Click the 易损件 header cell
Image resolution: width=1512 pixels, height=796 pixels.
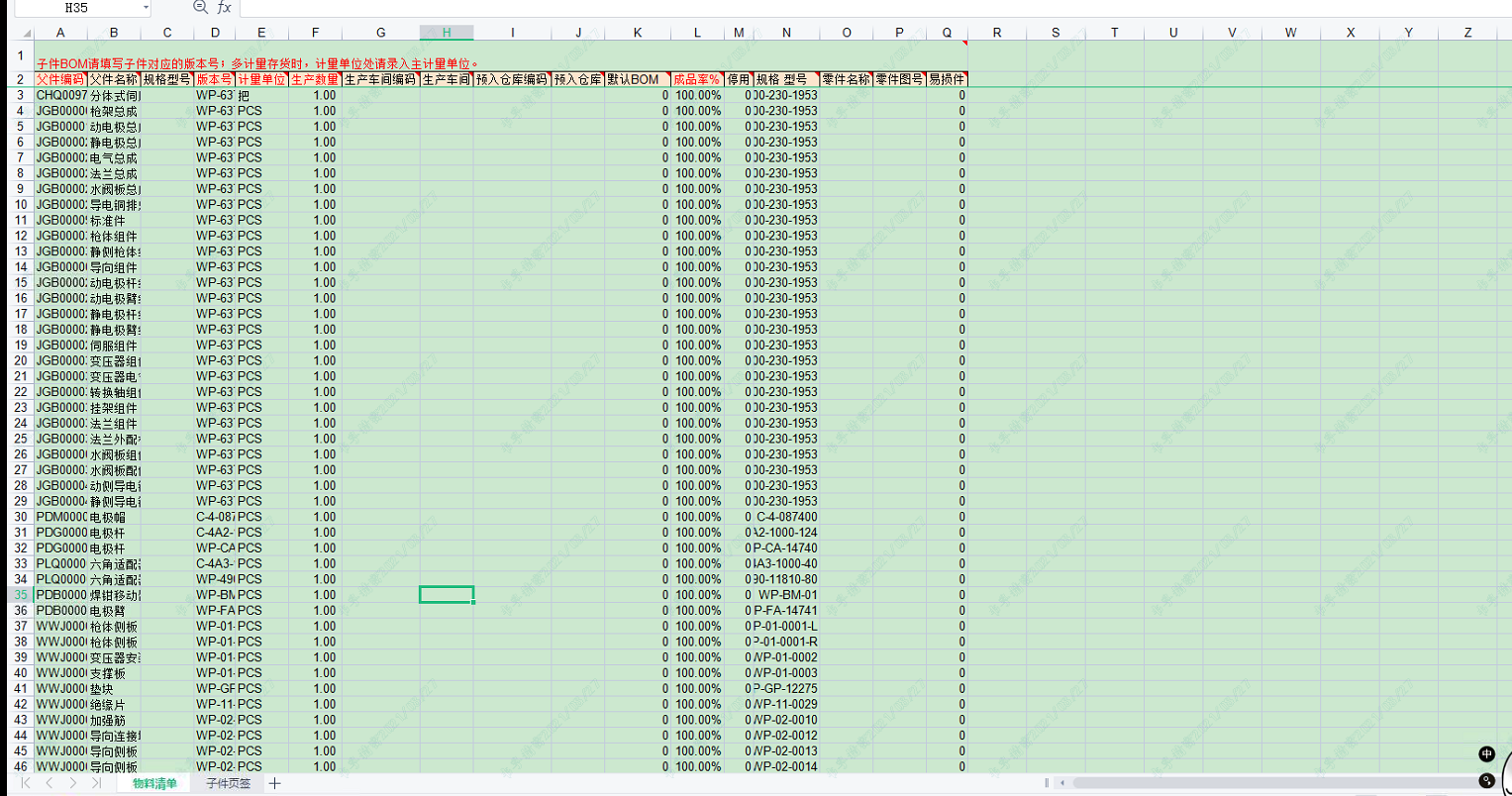[x=948, y=79]
